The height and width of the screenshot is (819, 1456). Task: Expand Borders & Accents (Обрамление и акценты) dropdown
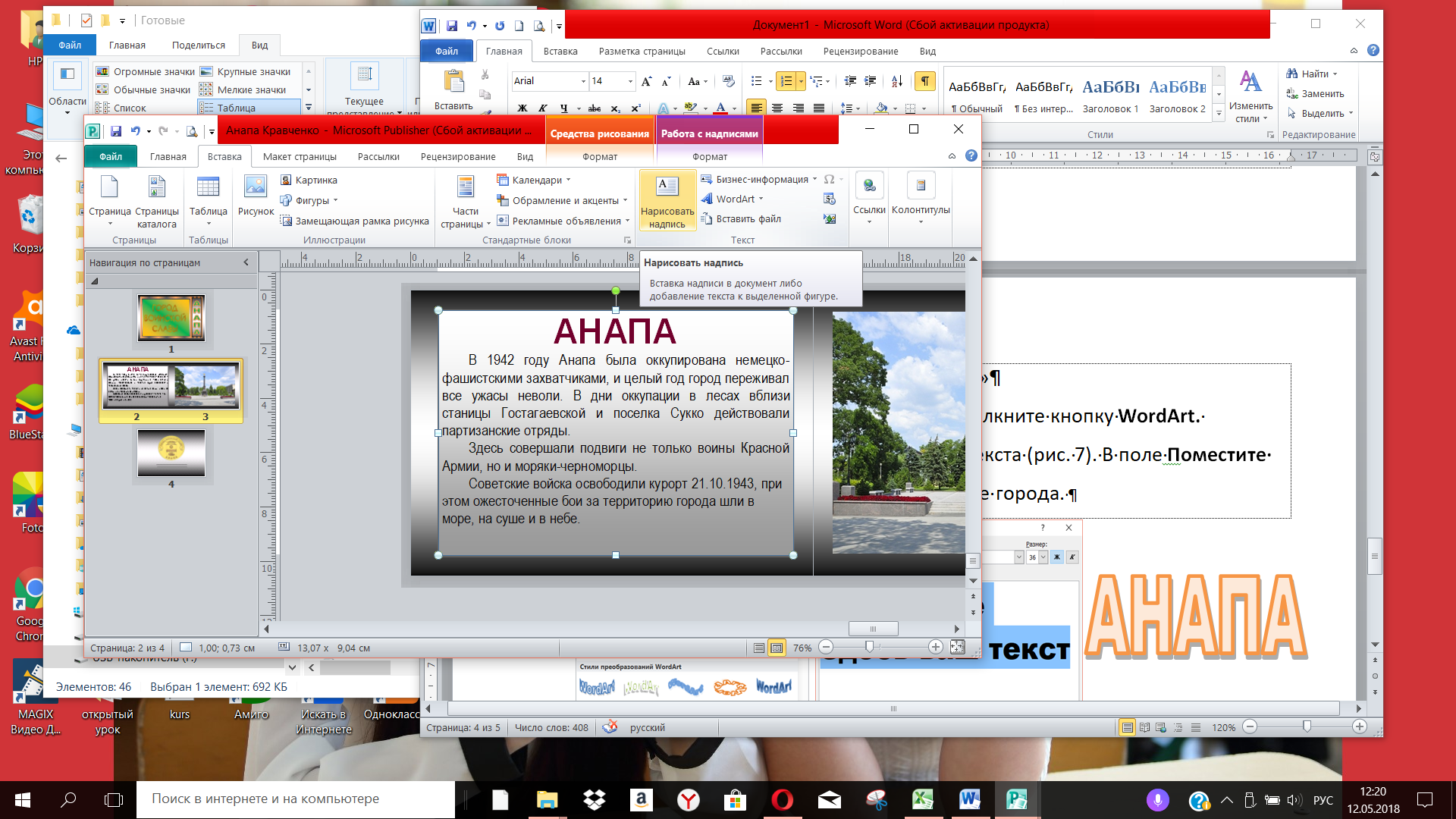pos(625,201)
